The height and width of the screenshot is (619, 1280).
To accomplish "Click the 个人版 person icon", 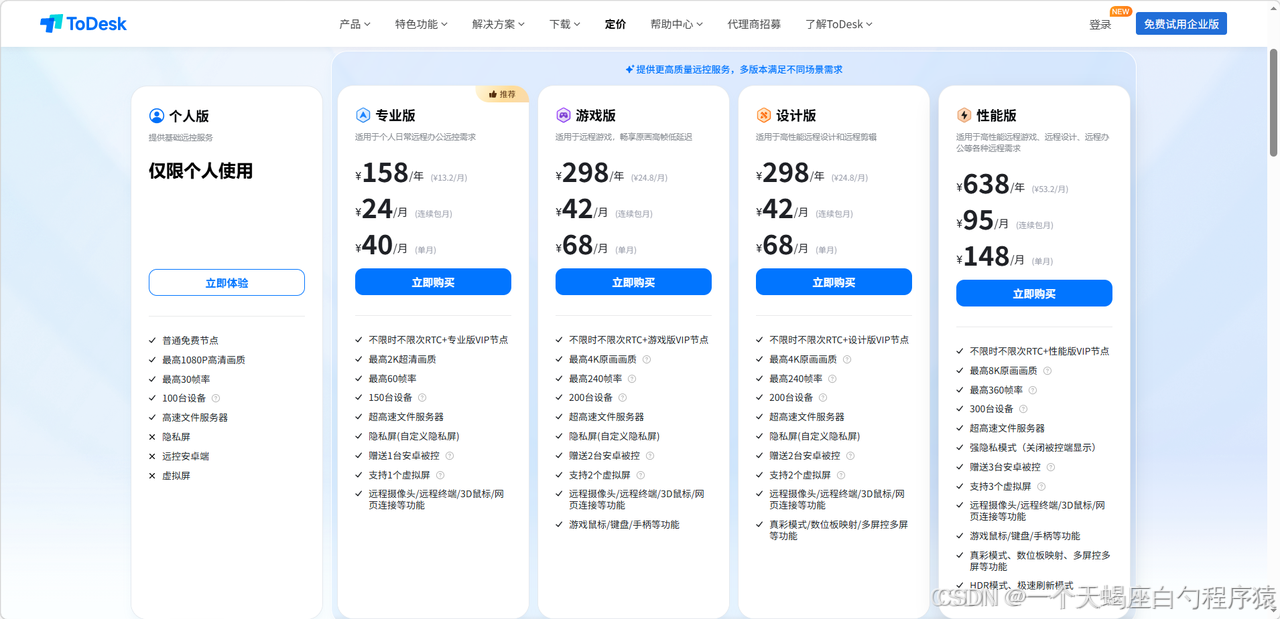I will pyautogui.click(x=156, y=115).
